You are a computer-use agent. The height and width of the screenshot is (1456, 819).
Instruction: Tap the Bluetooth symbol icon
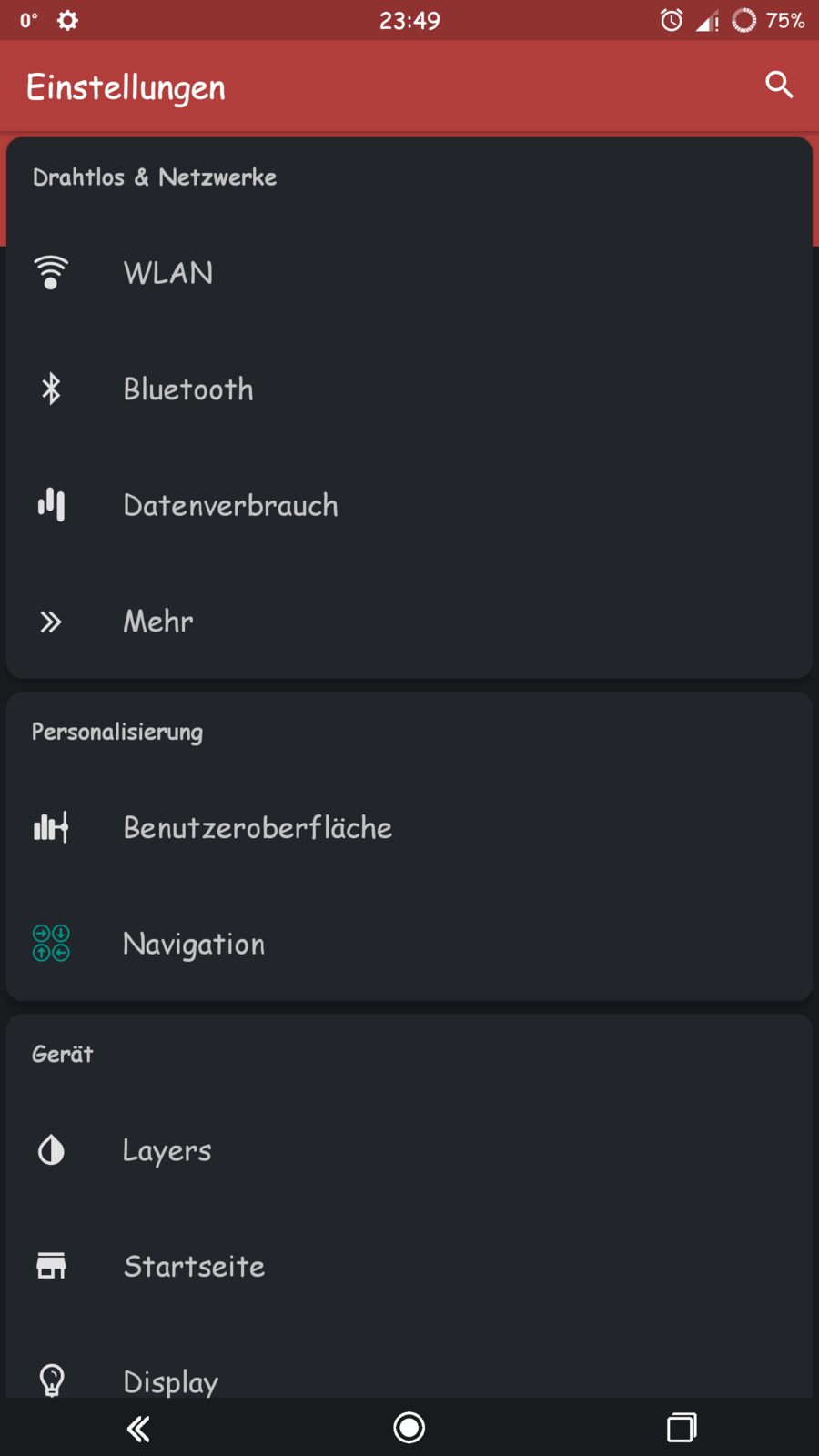pyautogui.click(x=51, y=389)
